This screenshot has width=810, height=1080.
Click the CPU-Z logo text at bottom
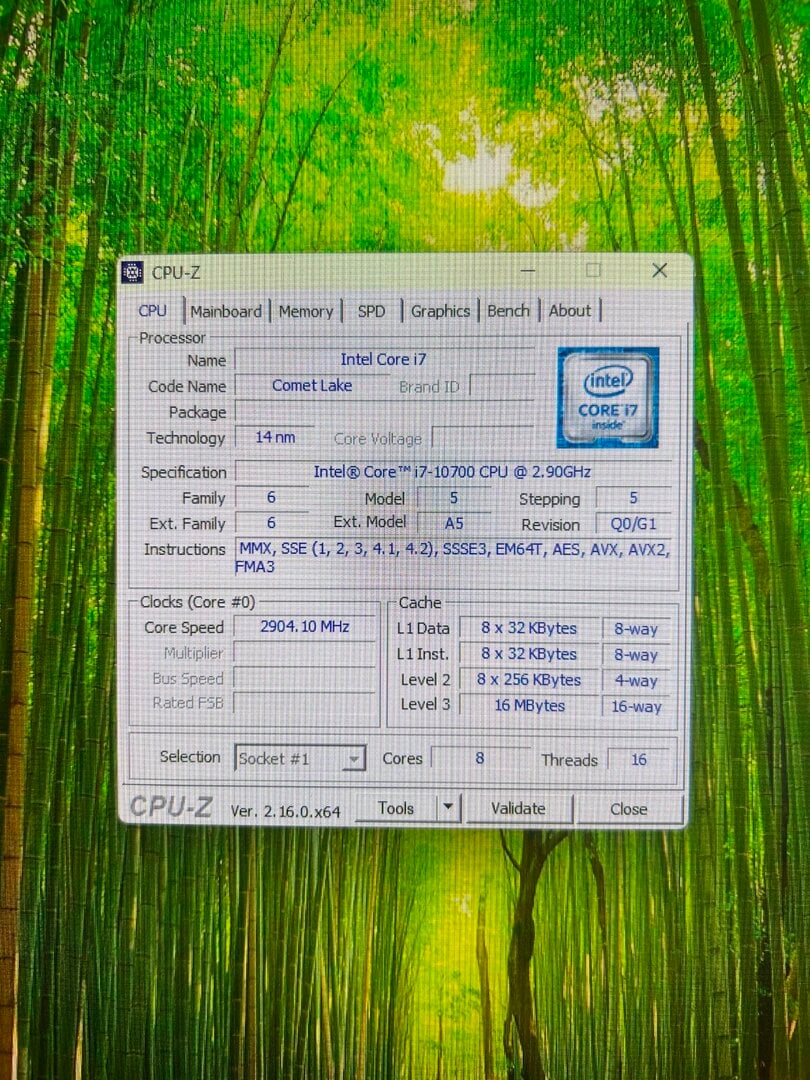pos(171,807)
